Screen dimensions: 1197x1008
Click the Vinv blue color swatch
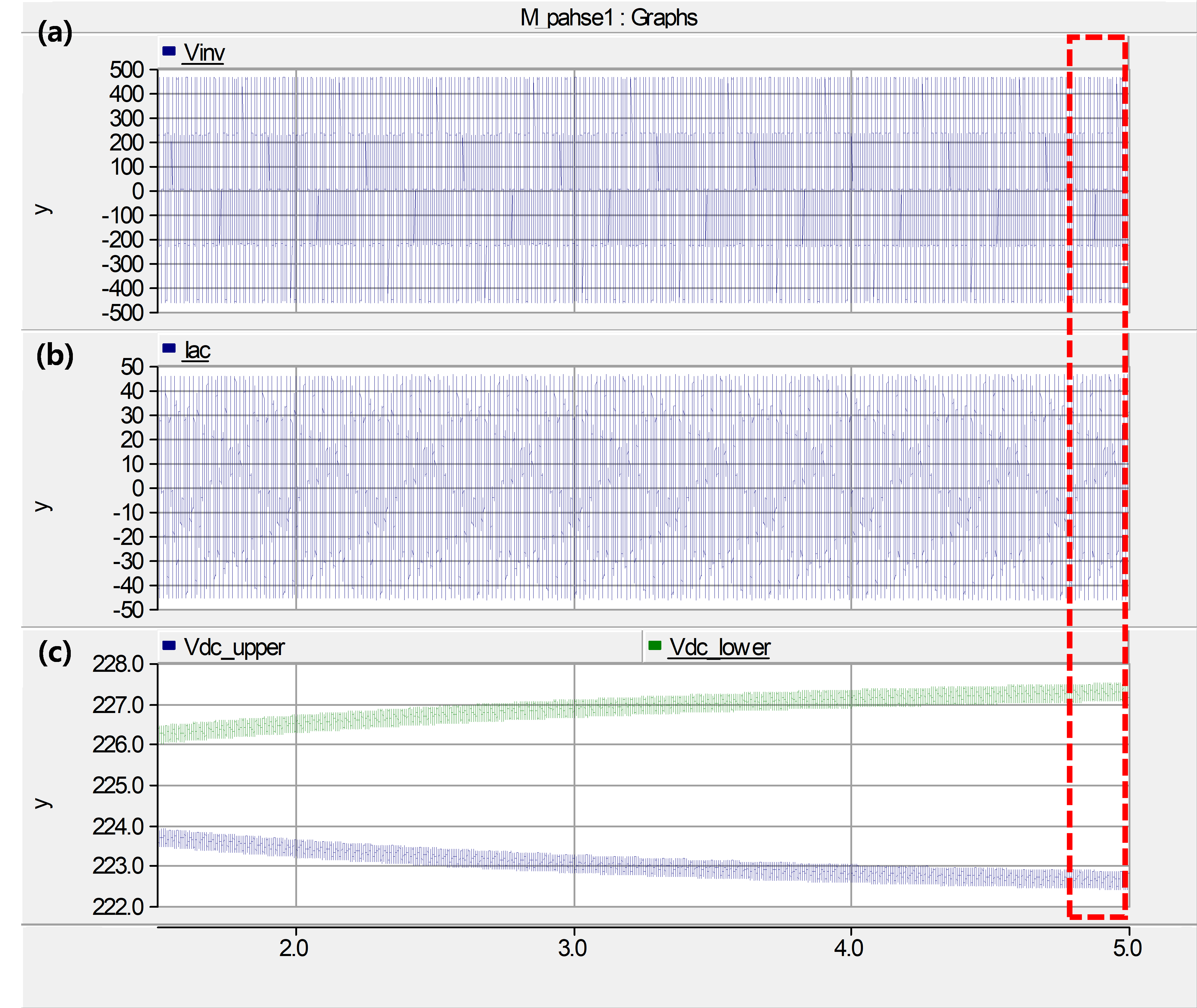click(x=169, y=51)
